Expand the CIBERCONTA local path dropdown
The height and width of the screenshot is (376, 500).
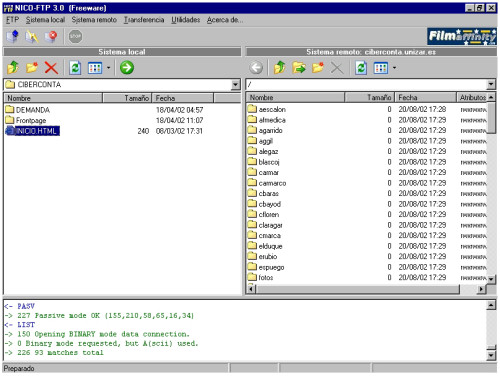click(236, 85)
